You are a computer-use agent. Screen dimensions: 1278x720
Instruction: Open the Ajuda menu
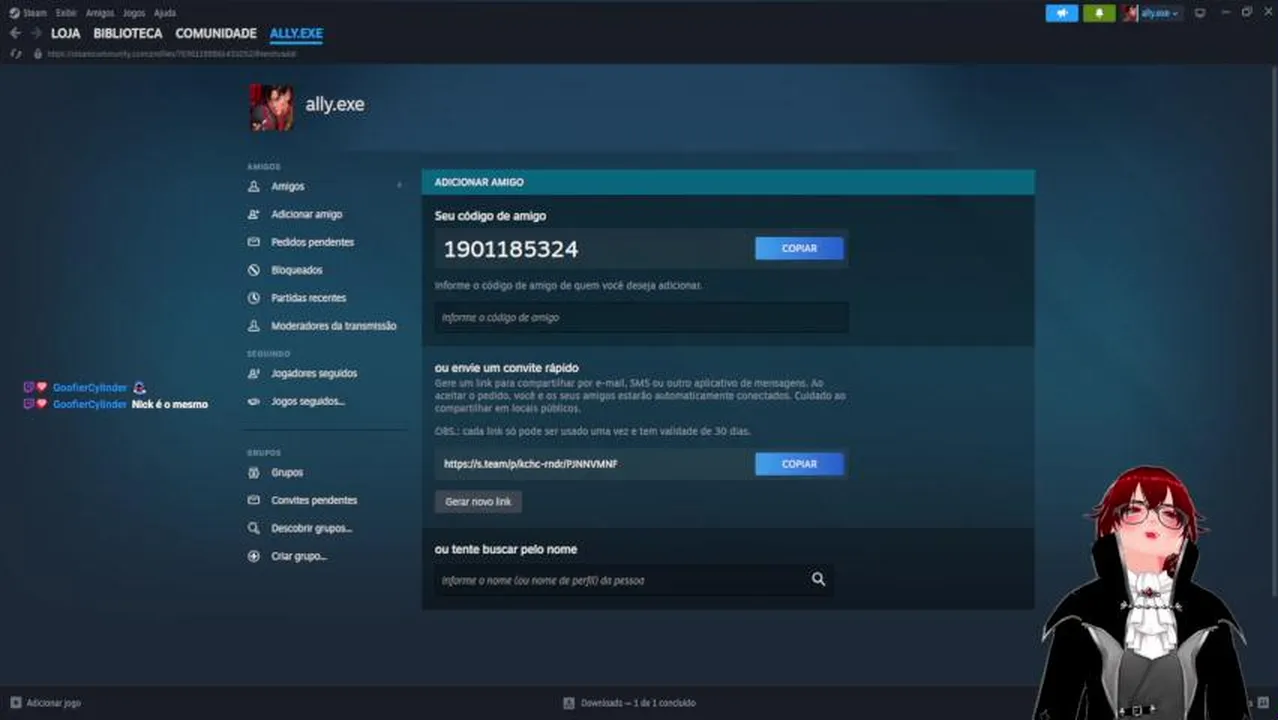pyautogui.click(x=165, y=13)
